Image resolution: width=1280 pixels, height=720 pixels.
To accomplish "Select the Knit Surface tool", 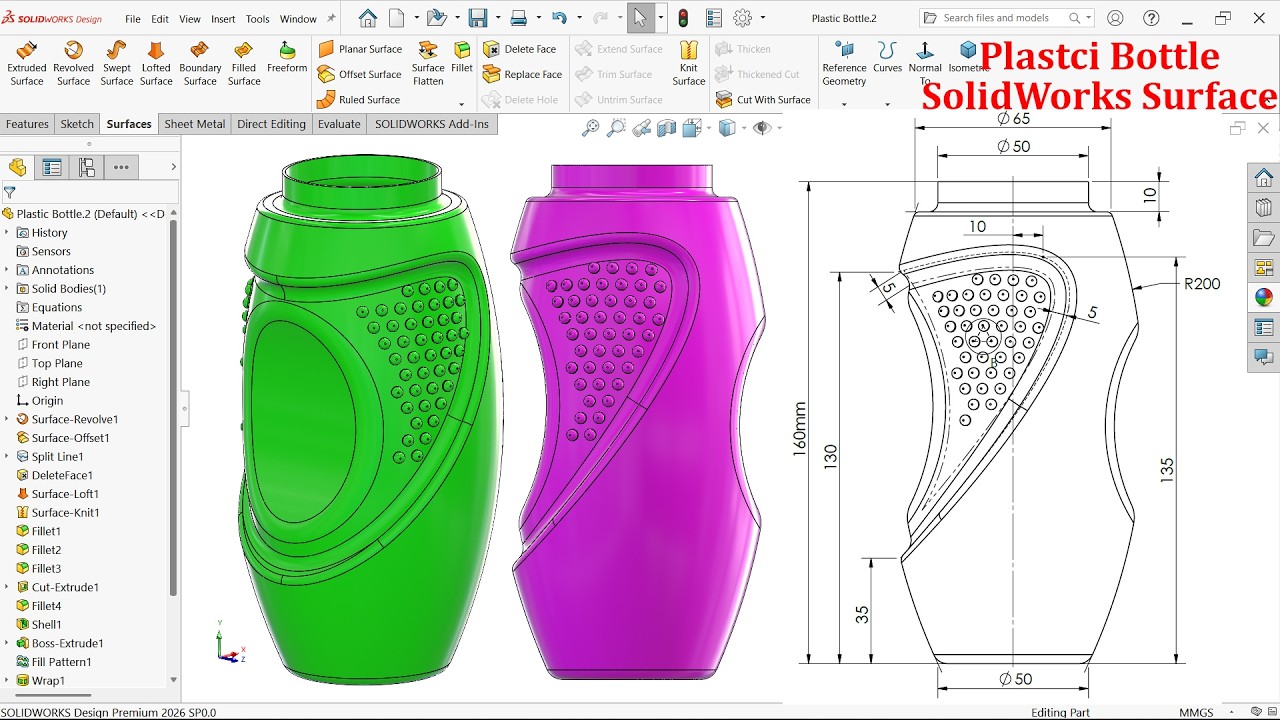I will click(x=689, y=63).
